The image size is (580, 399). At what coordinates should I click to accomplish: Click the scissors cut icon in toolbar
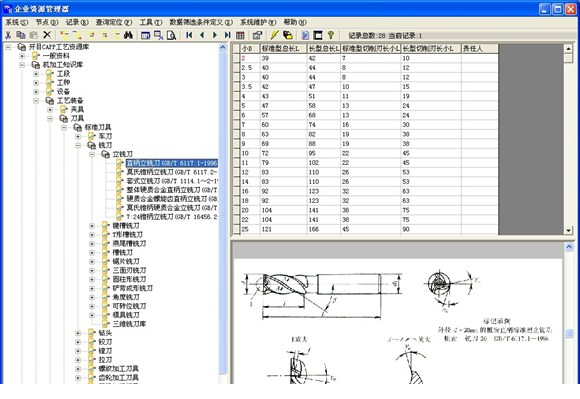pyautogui.click(x=8, y=35)
